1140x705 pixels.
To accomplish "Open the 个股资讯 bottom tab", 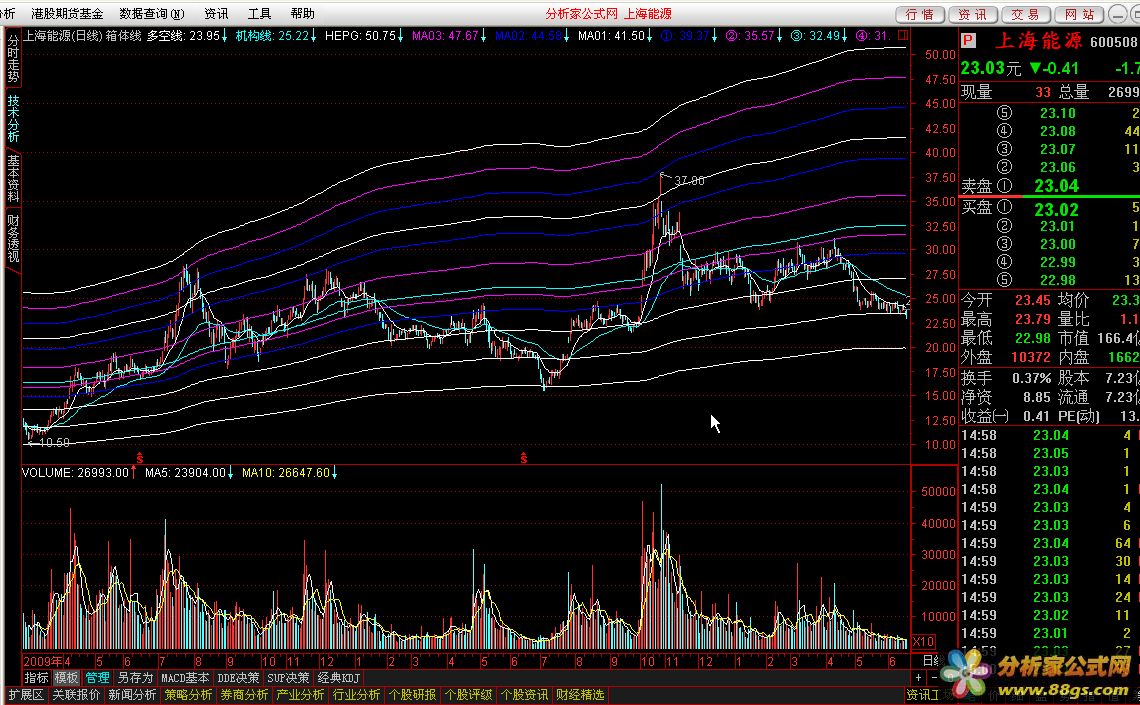I will tap(523, 695).
